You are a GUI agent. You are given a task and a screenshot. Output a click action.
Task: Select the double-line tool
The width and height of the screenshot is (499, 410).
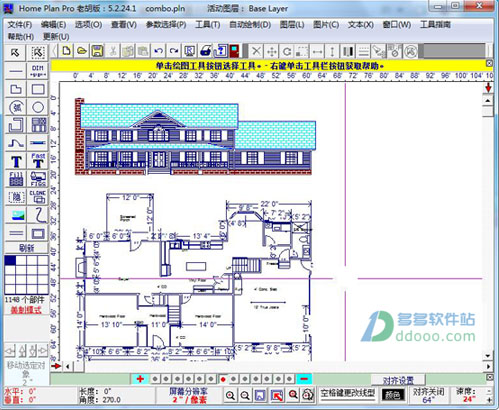[15, 233]
